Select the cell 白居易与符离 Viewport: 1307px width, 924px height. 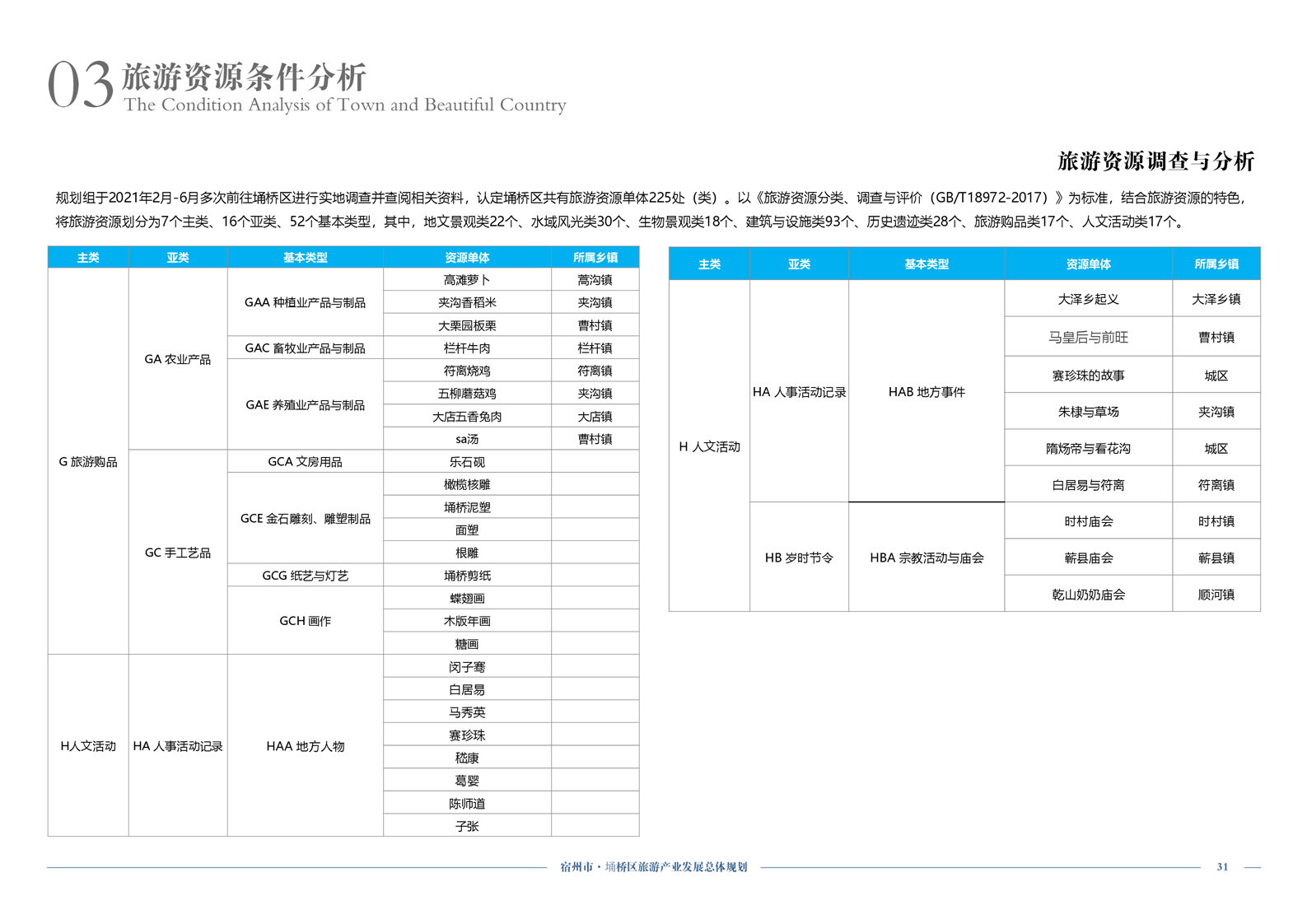coord(1089,485)
